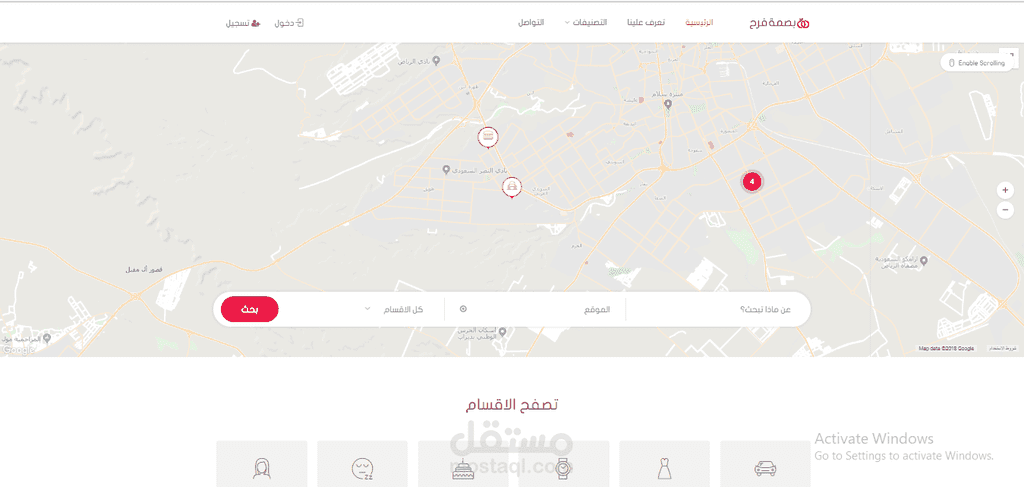
Task: Expand the التصنيفات menu dropdown
Action: (585, 22)
